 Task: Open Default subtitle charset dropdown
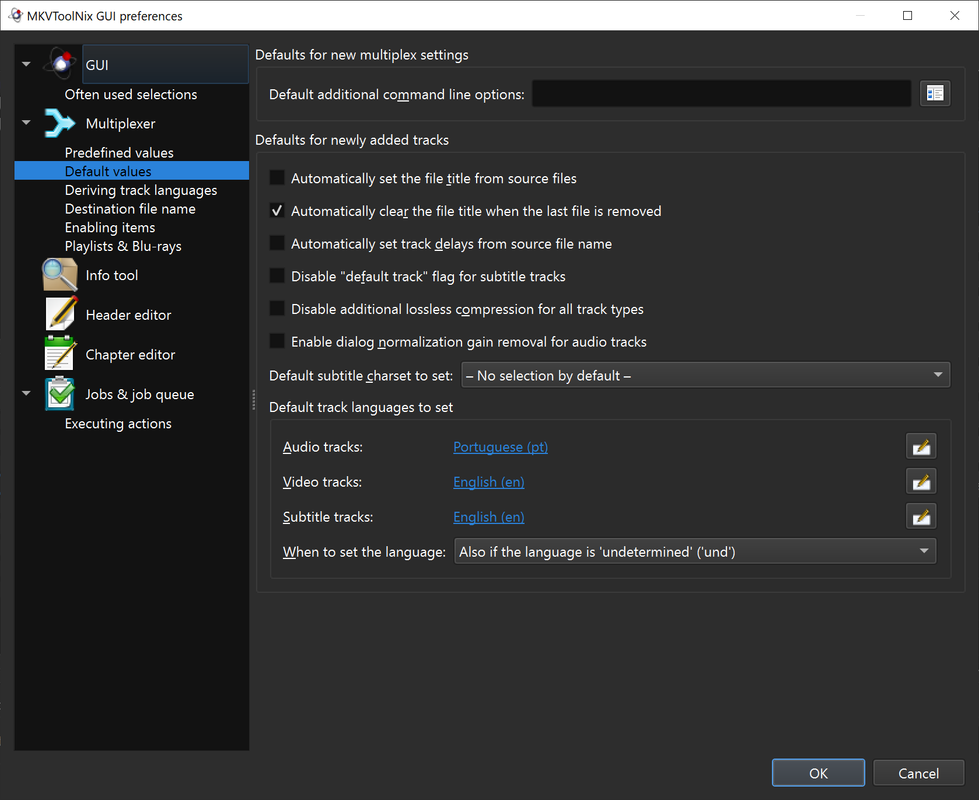706,375
